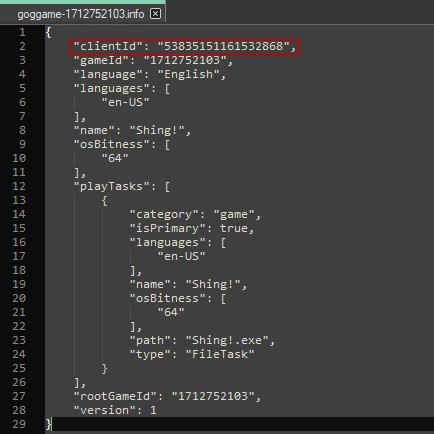Click the "rootGameId" key
The image size is (434, 434).
pyautogui.click(x=115, y=396)
